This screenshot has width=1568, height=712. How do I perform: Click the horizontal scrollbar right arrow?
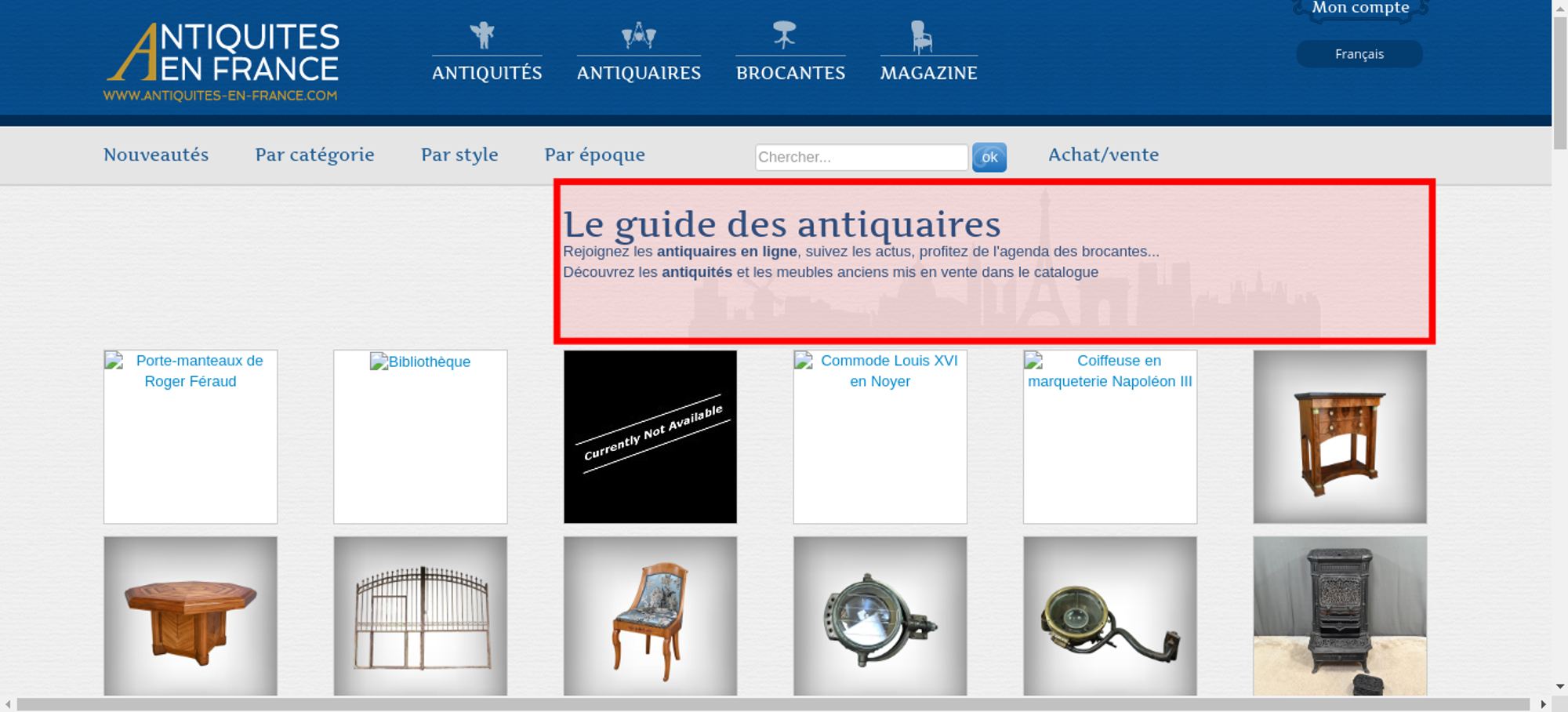[x=1543, y=704]
